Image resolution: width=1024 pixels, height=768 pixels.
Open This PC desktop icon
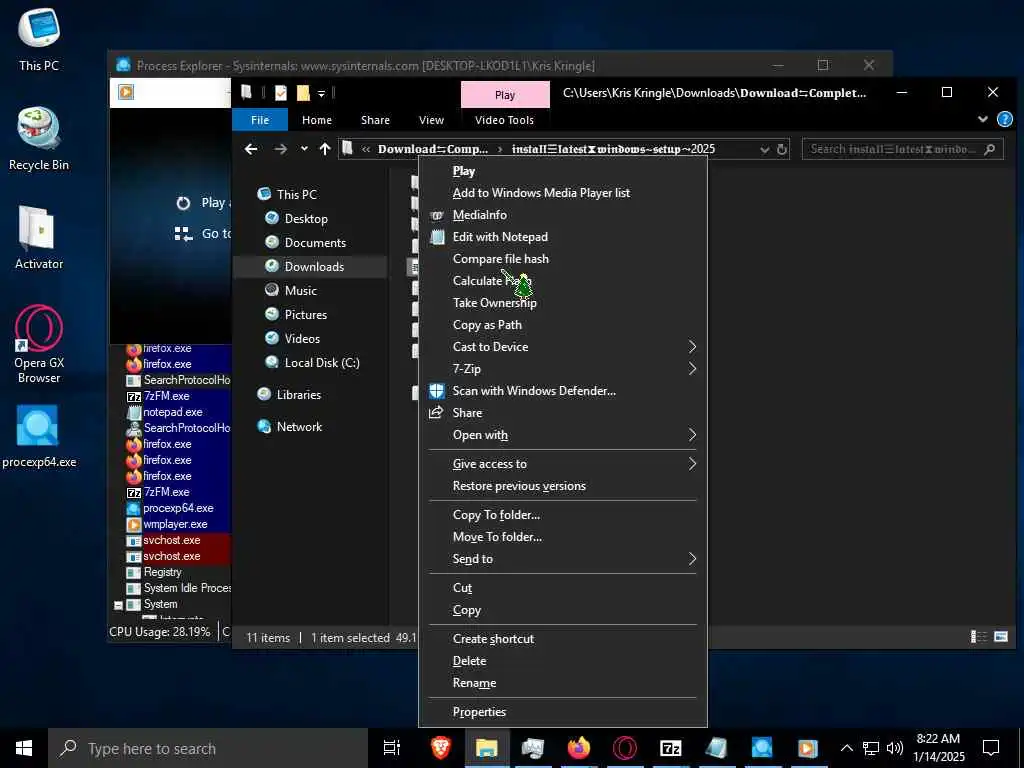tap(39, 39)
